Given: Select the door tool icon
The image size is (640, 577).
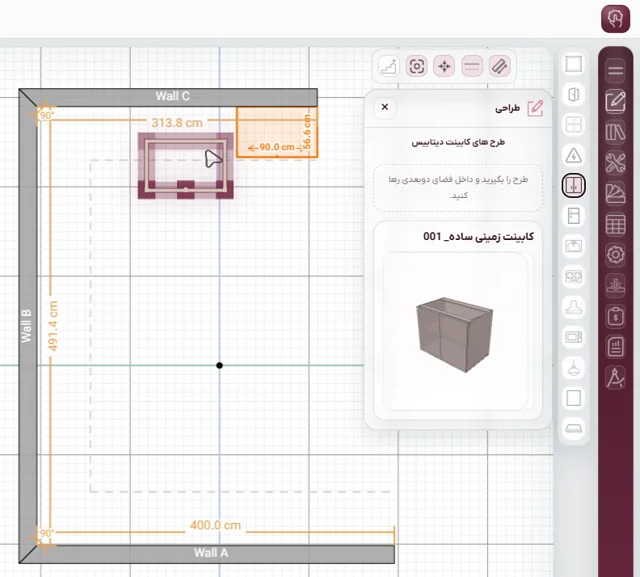Looking at the screenshot, I should [573, 95].
